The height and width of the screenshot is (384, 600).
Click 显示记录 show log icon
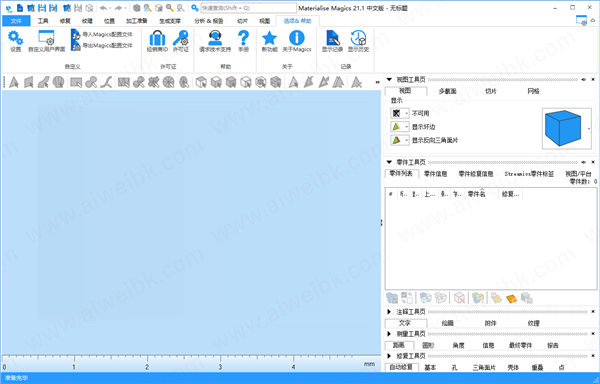tap(332, 41)
